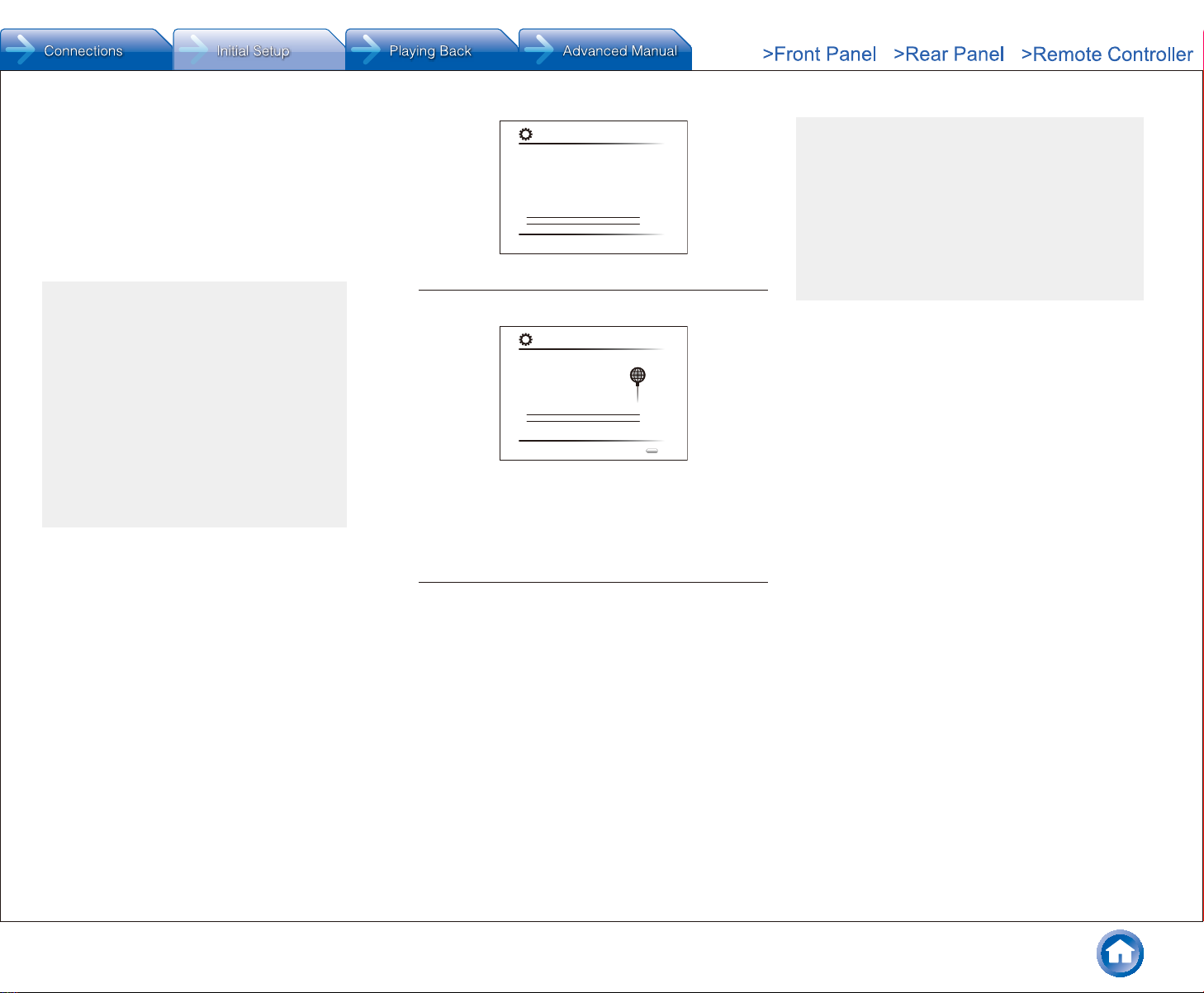Click the Connections tab arrow icon
The width and height of the screenshot is (1204, 993).
point(21,50)
